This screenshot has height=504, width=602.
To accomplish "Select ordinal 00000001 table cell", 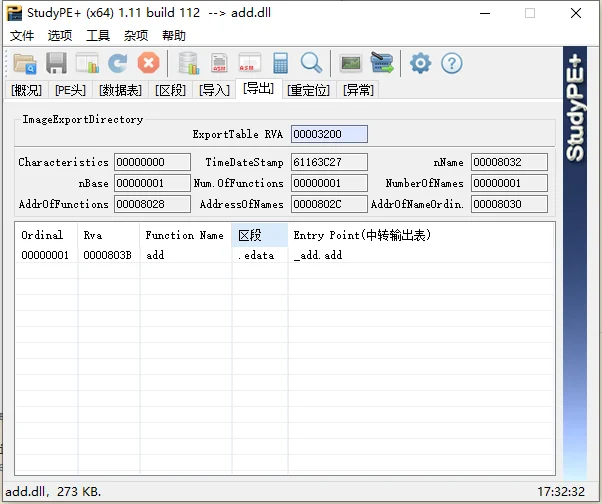I will point(45,255).
